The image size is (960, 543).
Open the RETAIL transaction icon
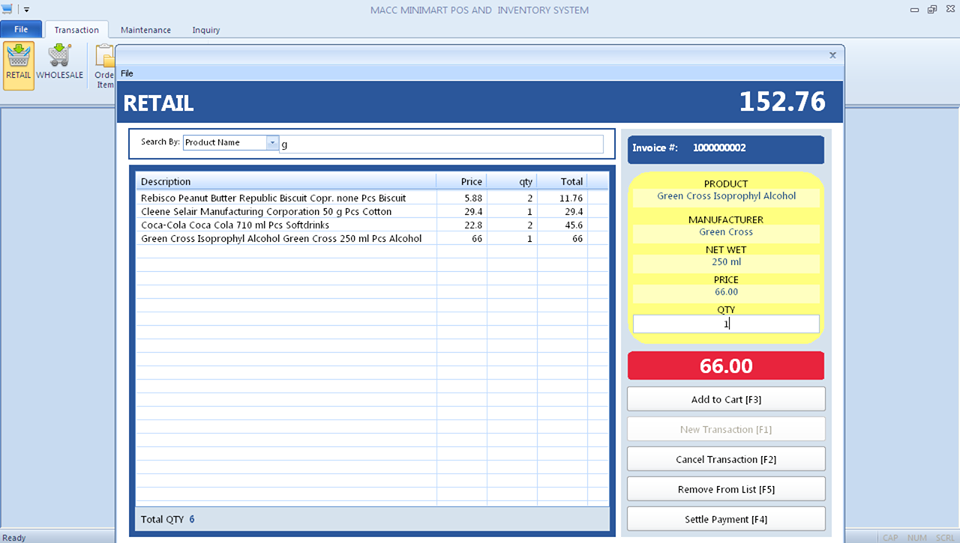coord(18,65)
